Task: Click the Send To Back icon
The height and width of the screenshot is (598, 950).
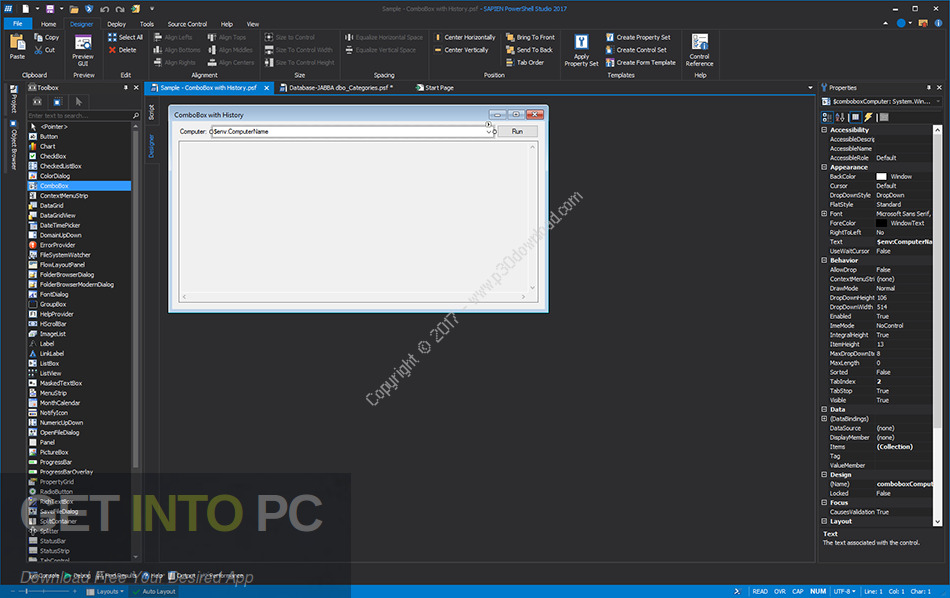Action: pyautogui.click(x=510, y=50)
